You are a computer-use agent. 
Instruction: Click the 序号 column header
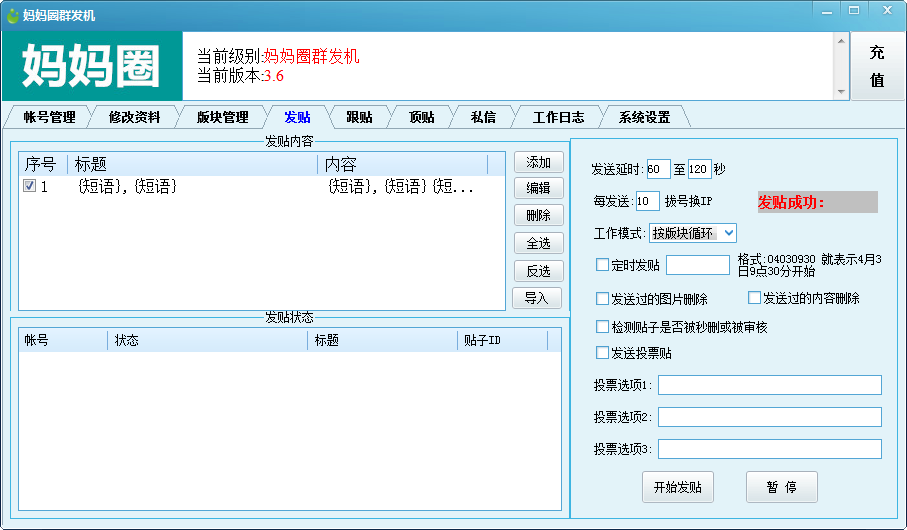pos(43,164)
